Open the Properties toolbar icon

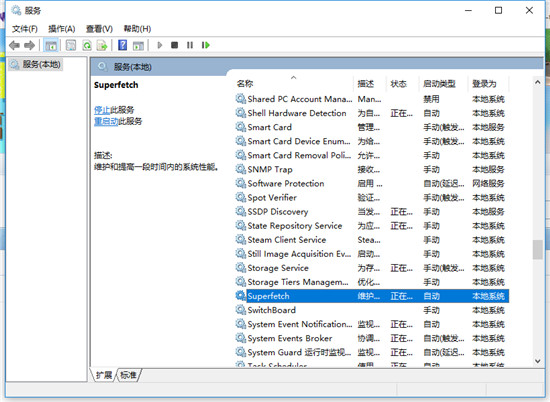point(71,45)
